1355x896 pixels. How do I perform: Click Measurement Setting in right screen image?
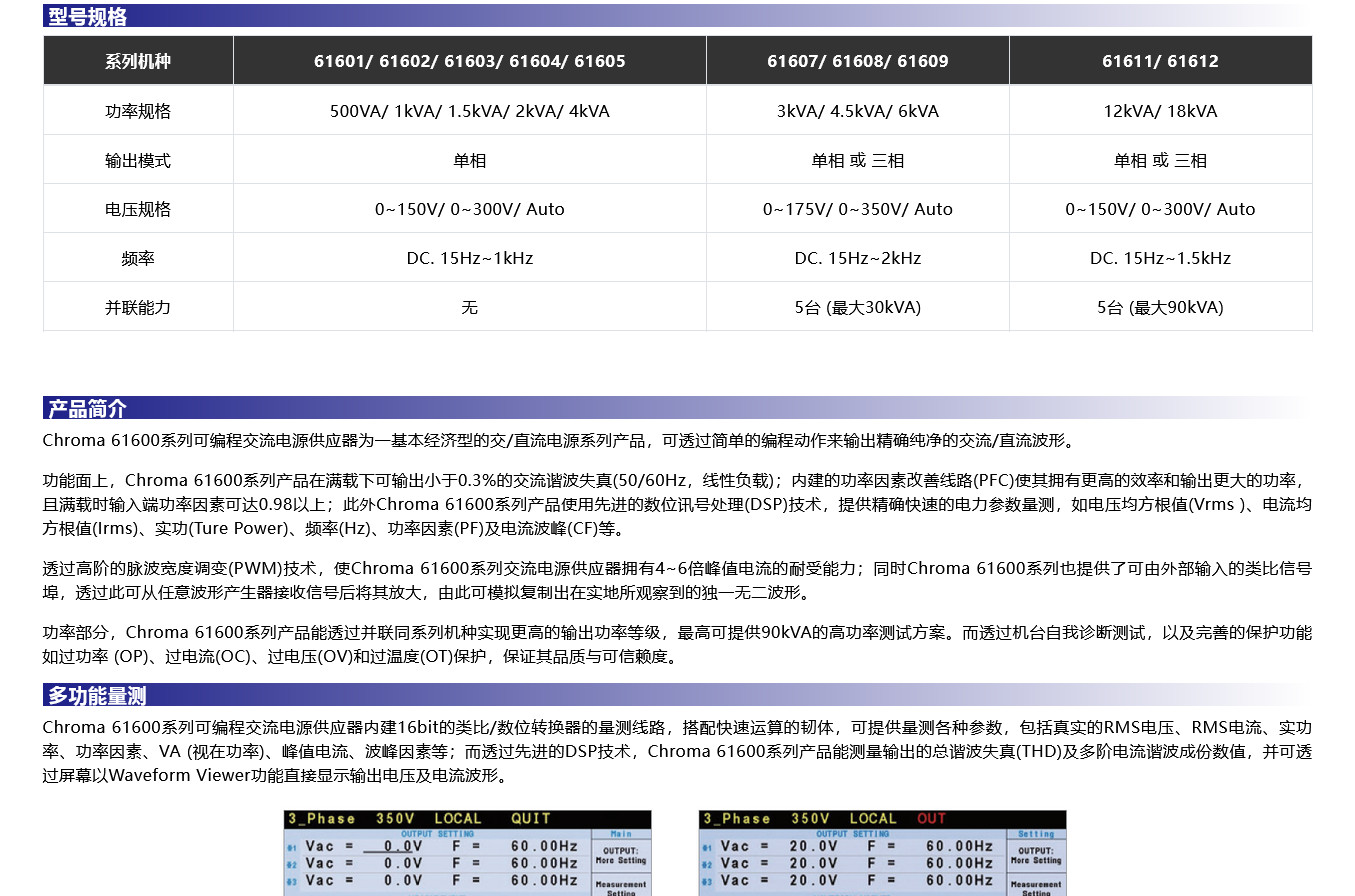pyautogui.click(x=1036, y=888)
